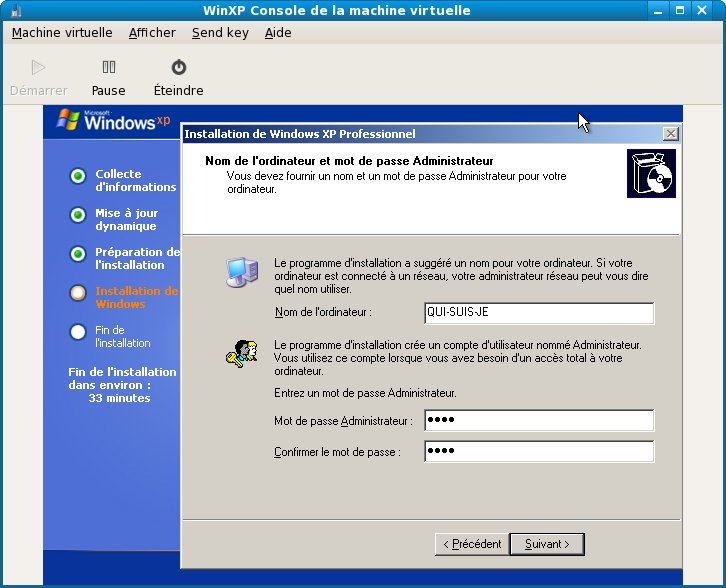Image resolution: width=726 pixels, height=588 pixels.
Task: Focus the Nom de l'ordinateur field
Action: point(538,314)
